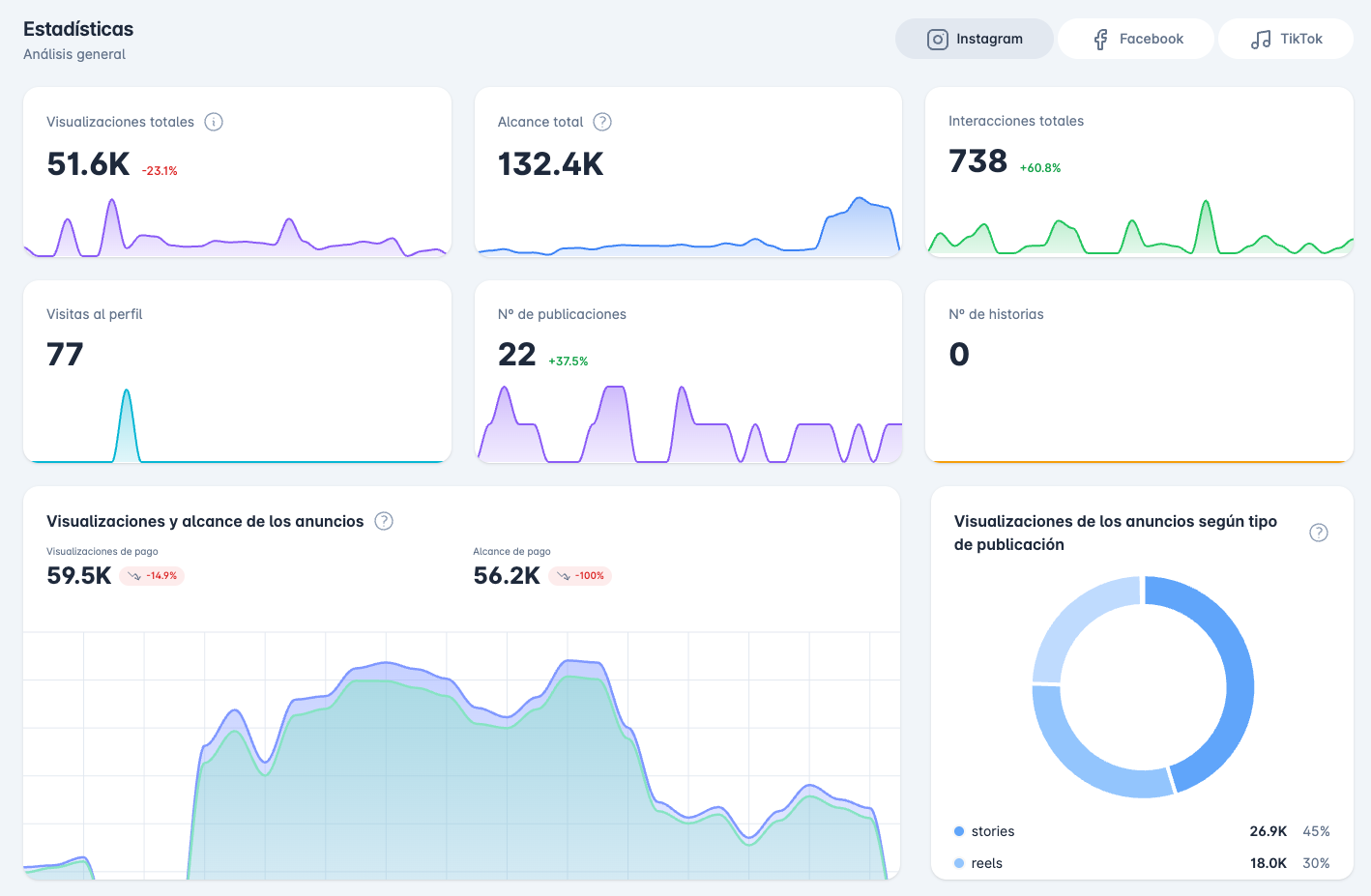Click the -100% paid reach badge

(x=580, y=576)
